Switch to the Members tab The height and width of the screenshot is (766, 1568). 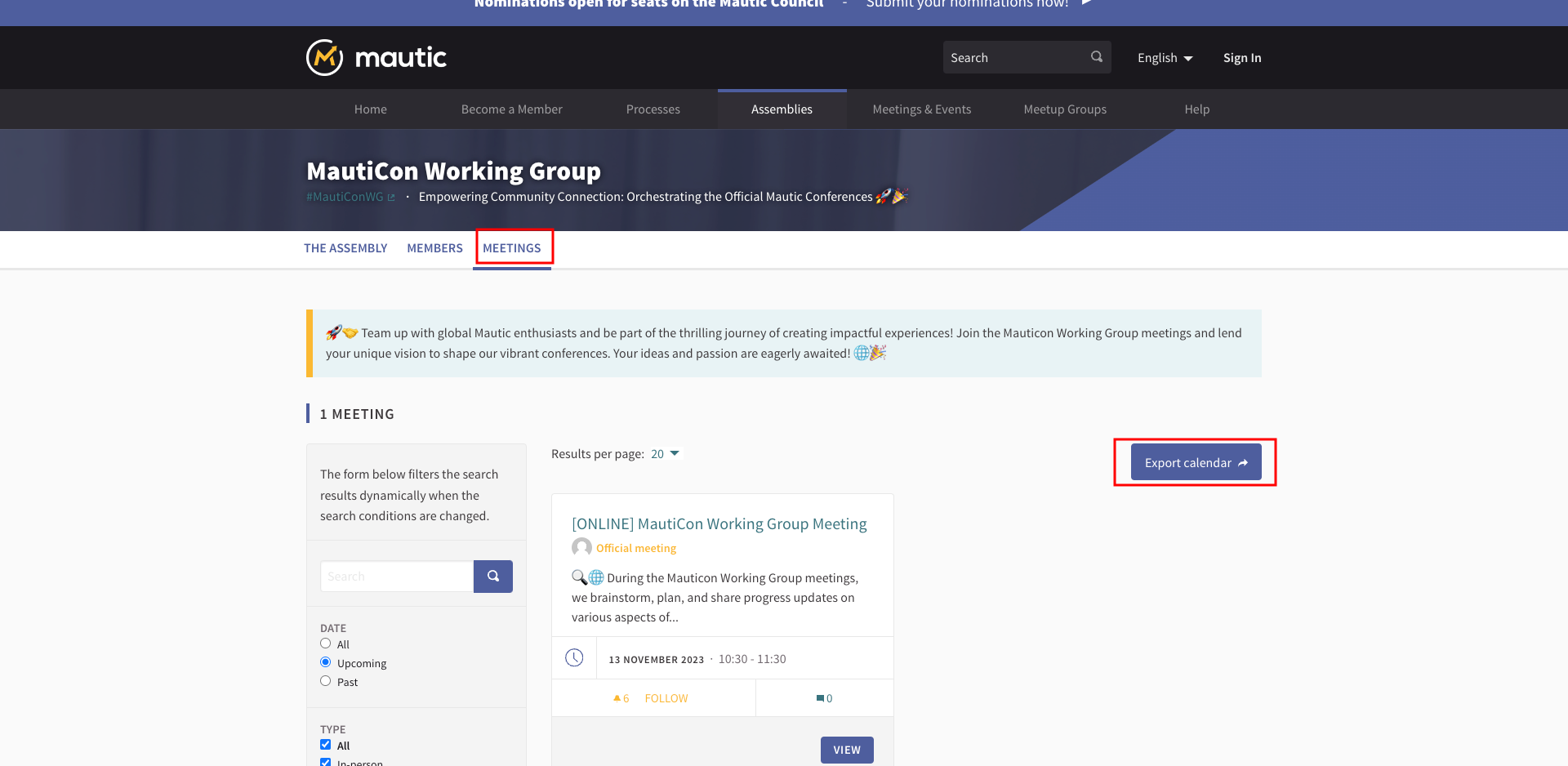[434, 248]
